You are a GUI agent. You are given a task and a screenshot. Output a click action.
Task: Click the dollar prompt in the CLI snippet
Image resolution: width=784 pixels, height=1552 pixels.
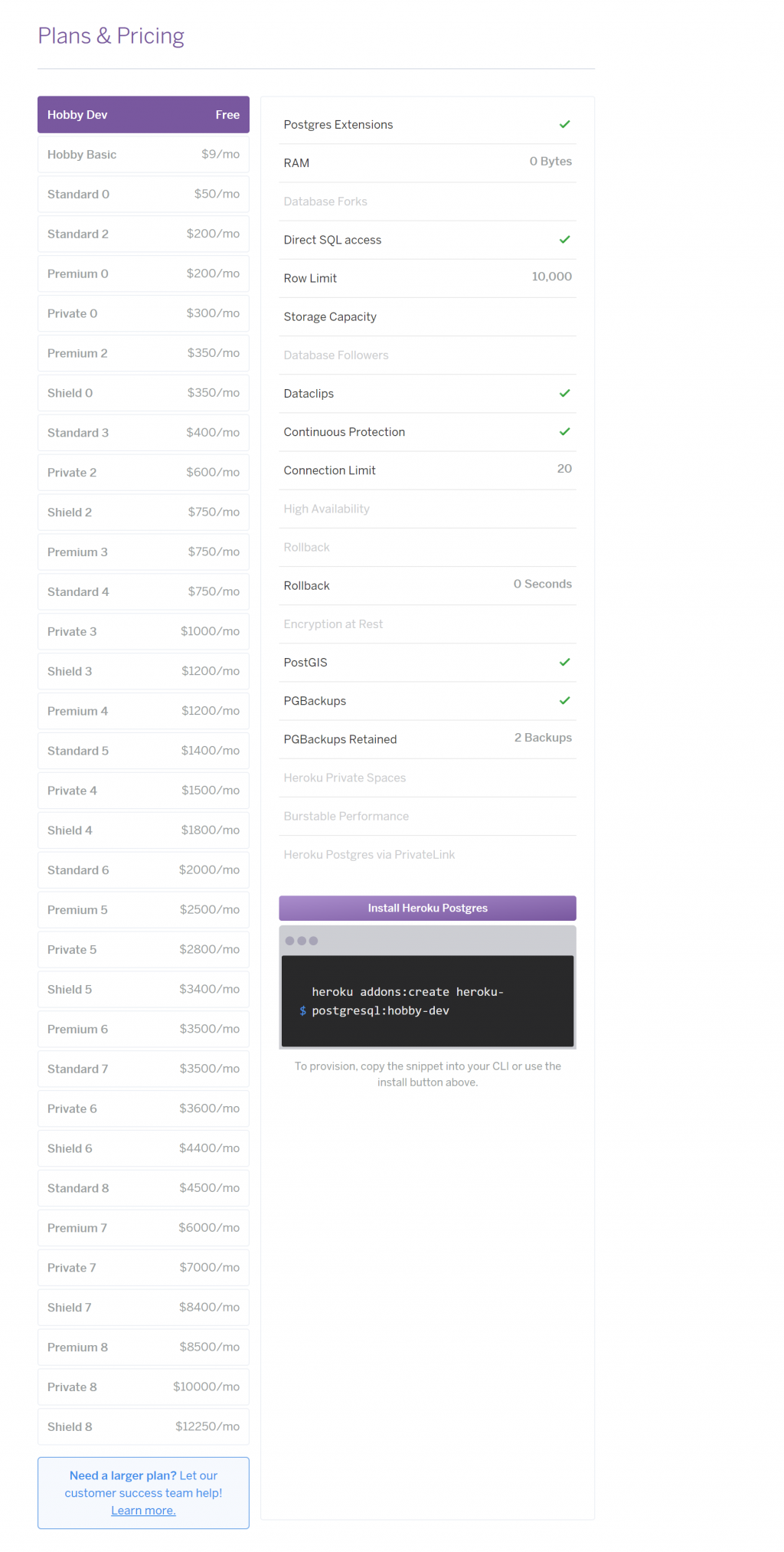coord(303,1011)
